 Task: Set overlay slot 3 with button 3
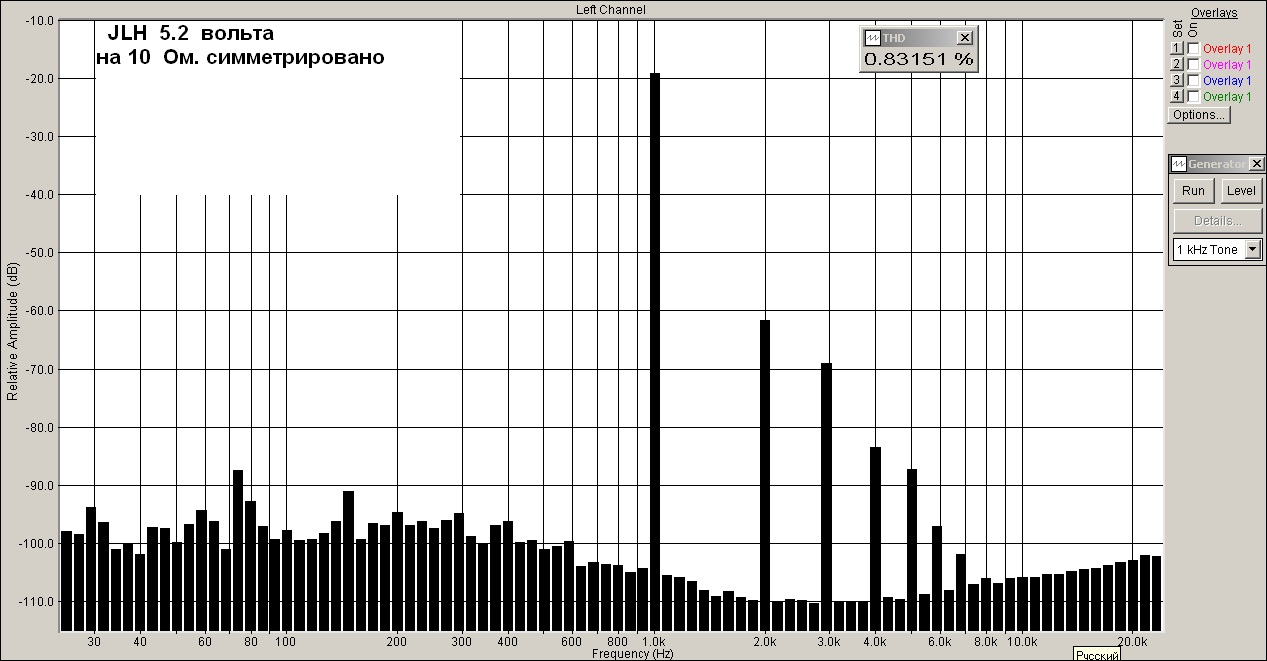tap(1177, 81)
